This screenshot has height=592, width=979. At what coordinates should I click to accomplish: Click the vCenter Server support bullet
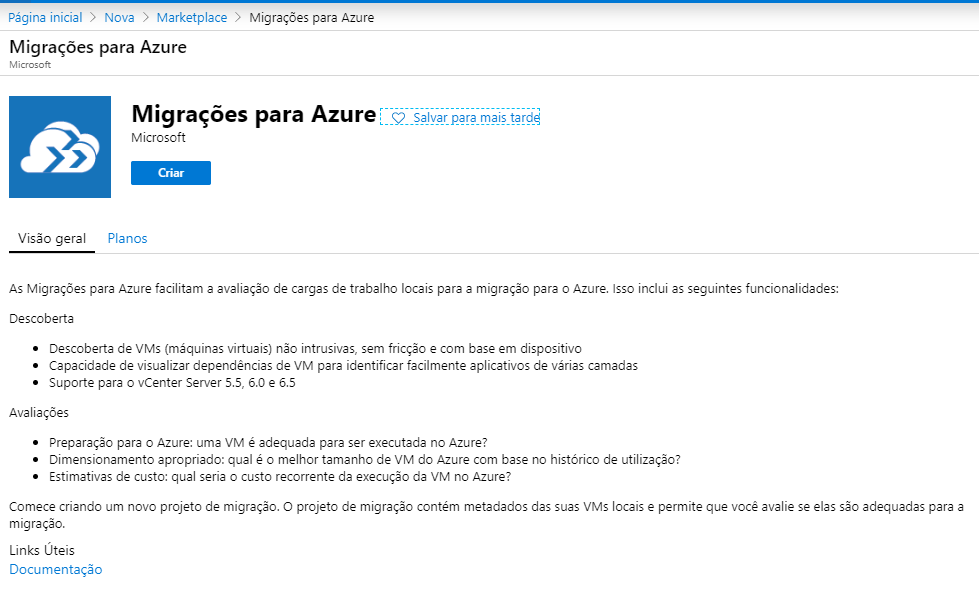[x=172, y=382]
